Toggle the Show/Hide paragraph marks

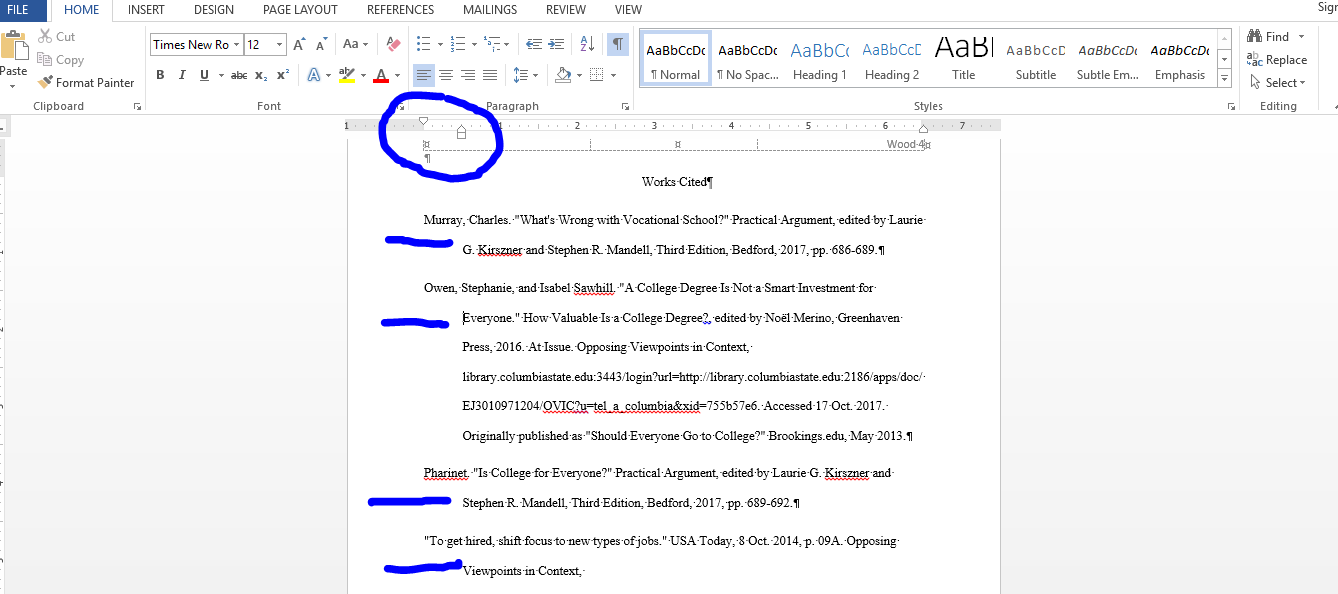tap(617, 44)
